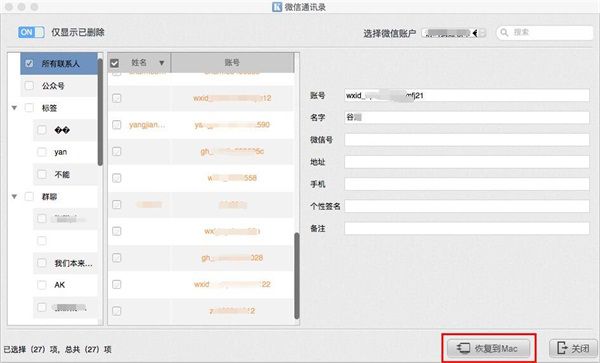Click the left category tree scrollbar
Viewport: 600px width, 363px height.
100,112
